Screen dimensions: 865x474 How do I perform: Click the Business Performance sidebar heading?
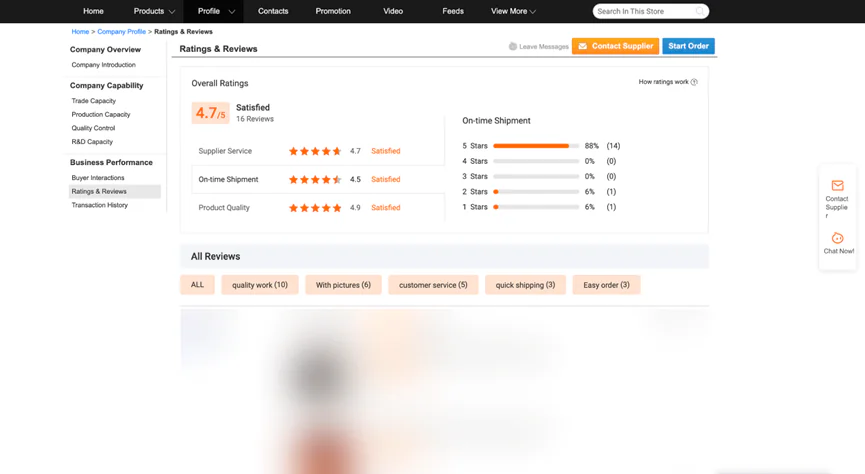tap(111, 163)
